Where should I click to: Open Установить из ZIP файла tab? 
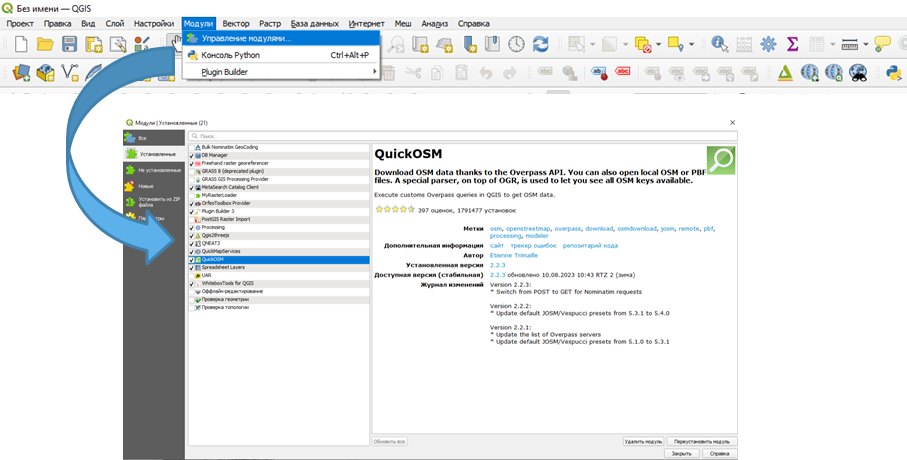coord(154,202)
